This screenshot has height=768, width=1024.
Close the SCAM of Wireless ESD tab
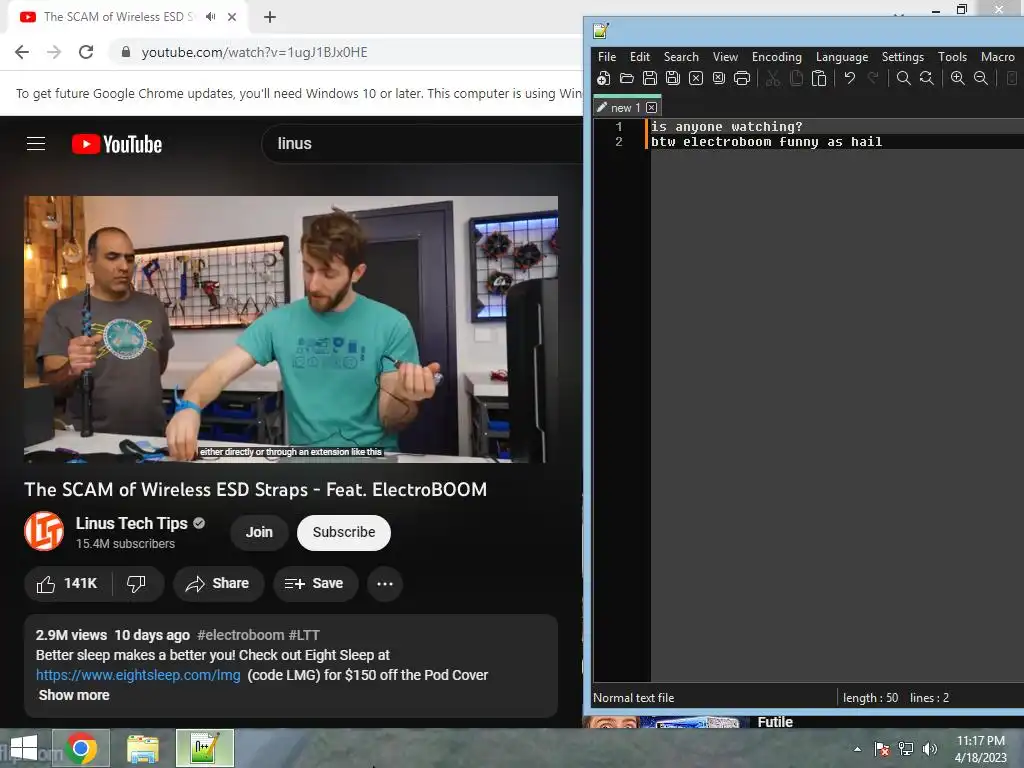(232, 17)
